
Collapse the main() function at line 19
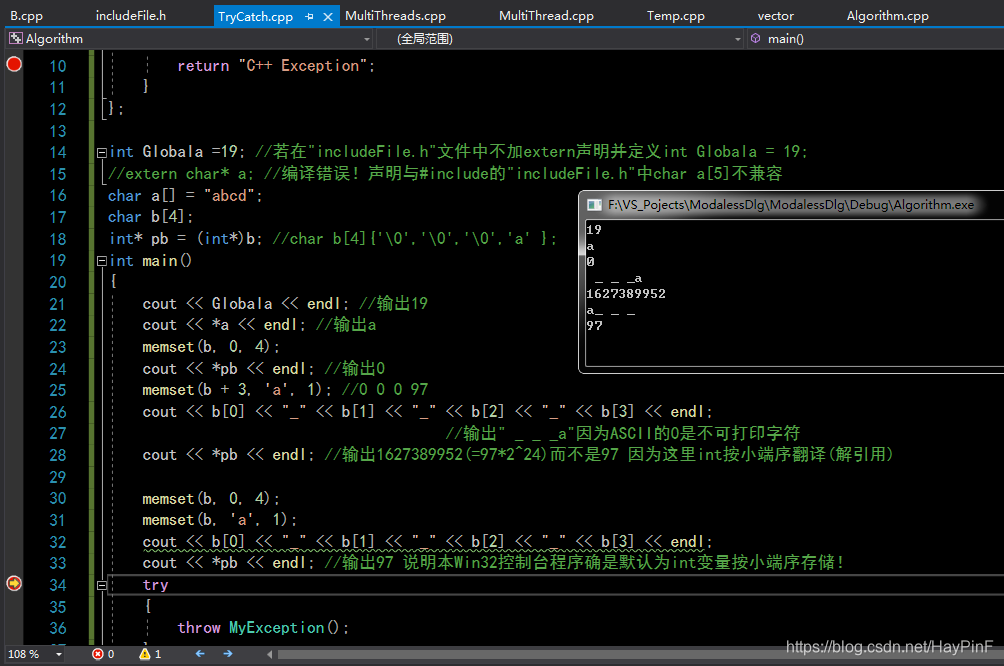click(x=101, y=261)
